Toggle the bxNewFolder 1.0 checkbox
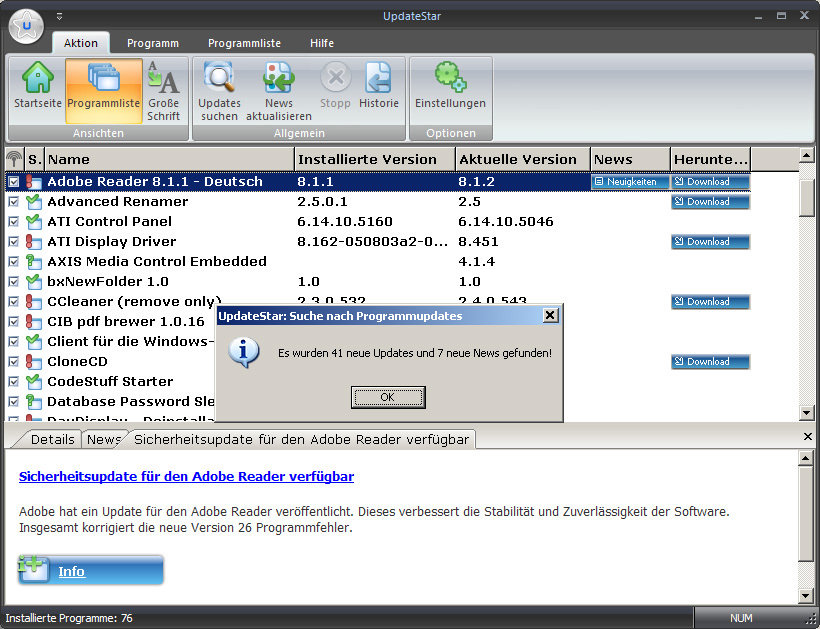This screenshot has width=820, height=629. (14, 281)
